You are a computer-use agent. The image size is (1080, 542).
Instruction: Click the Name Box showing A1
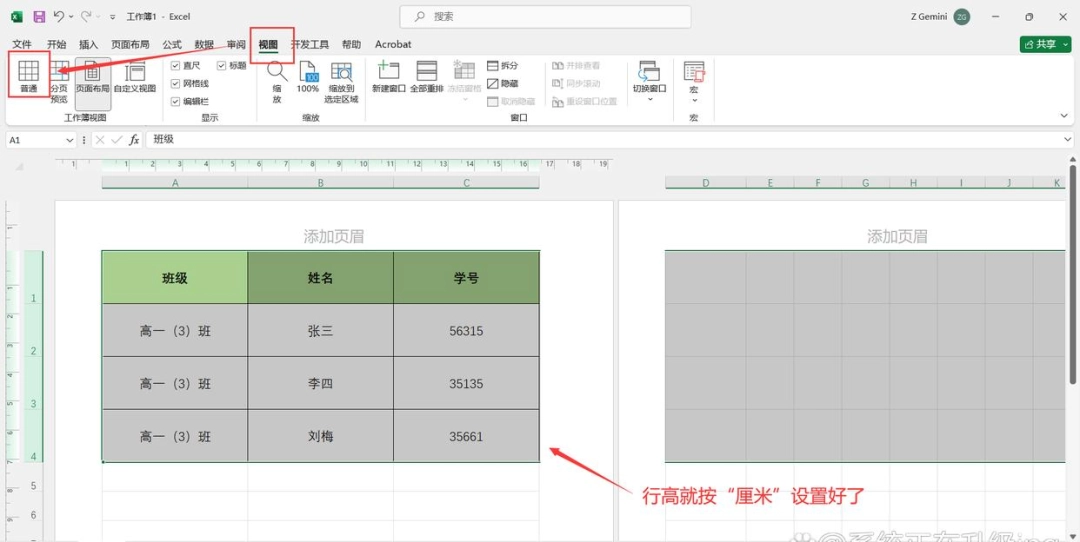(x=35, y=140)
